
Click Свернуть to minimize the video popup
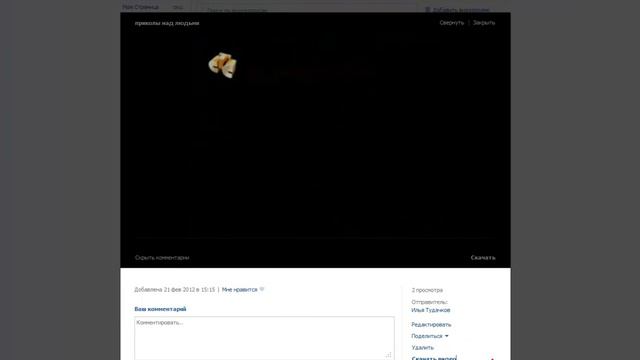click(x=452, y=23)
